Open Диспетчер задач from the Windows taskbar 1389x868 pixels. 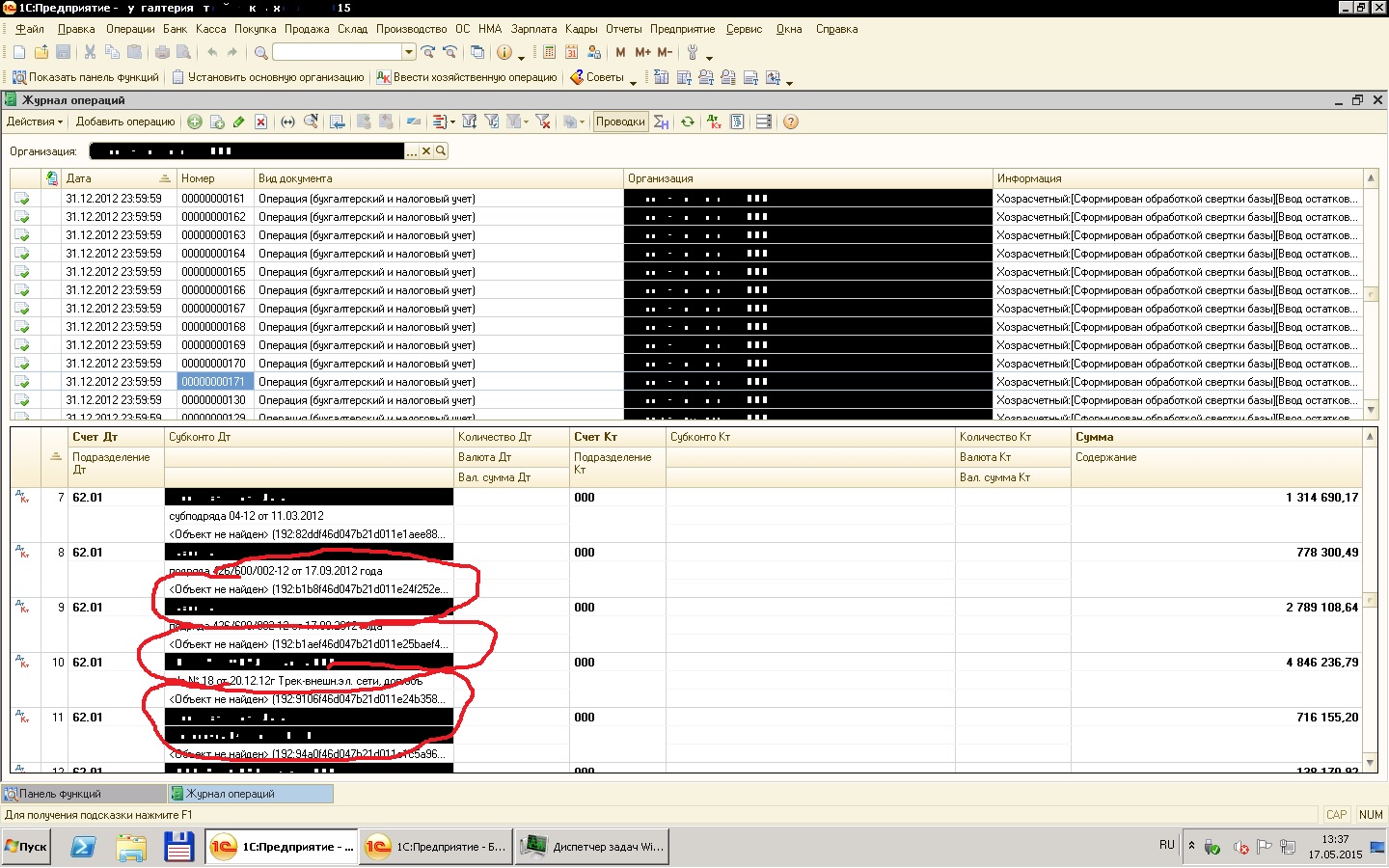[590, 847]
